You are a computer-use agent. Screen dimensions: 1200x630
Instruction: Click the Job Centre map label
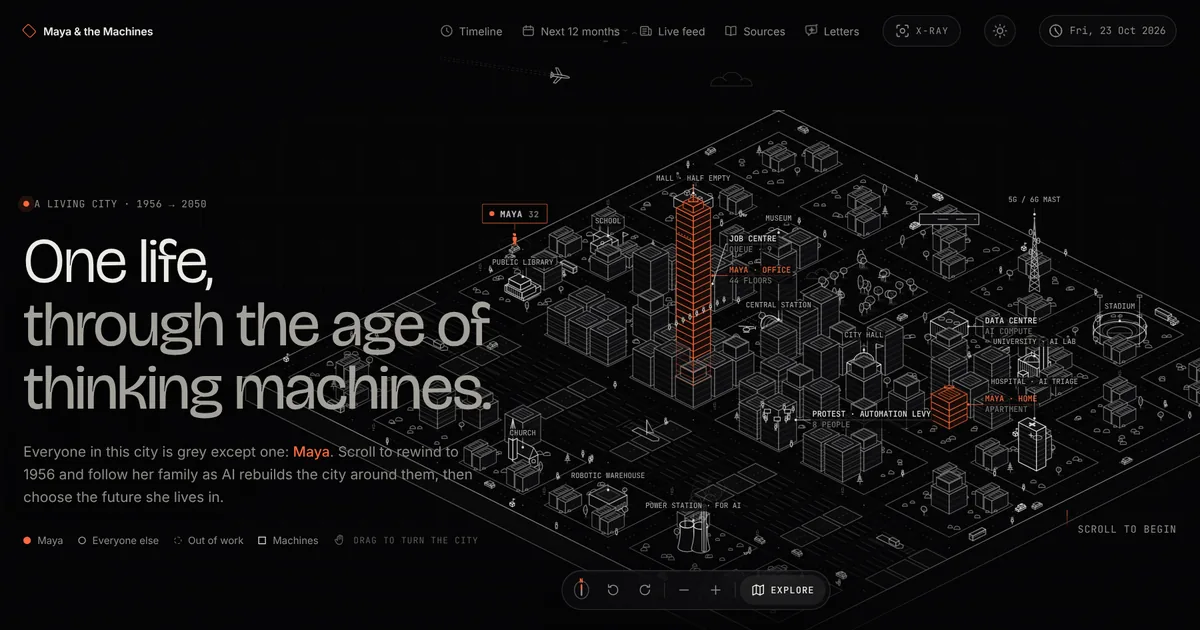click(x=752, y=239)
